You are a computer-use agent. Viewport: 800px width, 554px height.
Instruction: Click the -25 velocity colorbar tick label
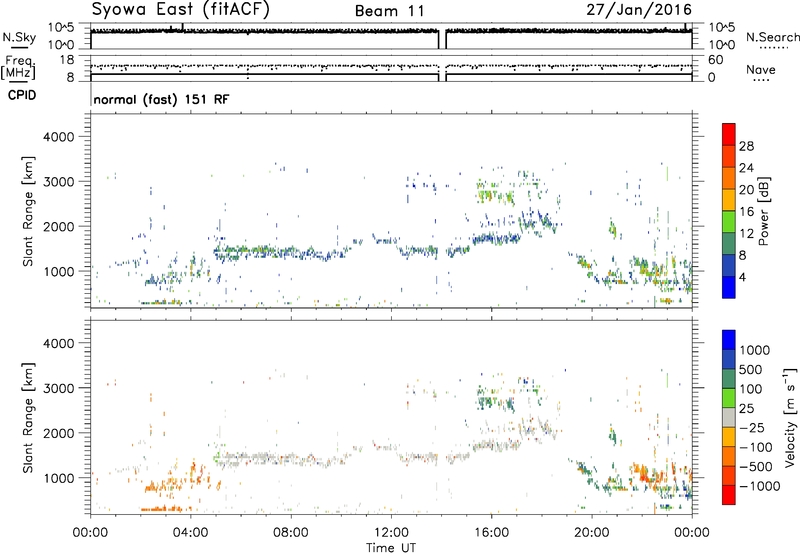pyautogui.click(x=752, y=428)
